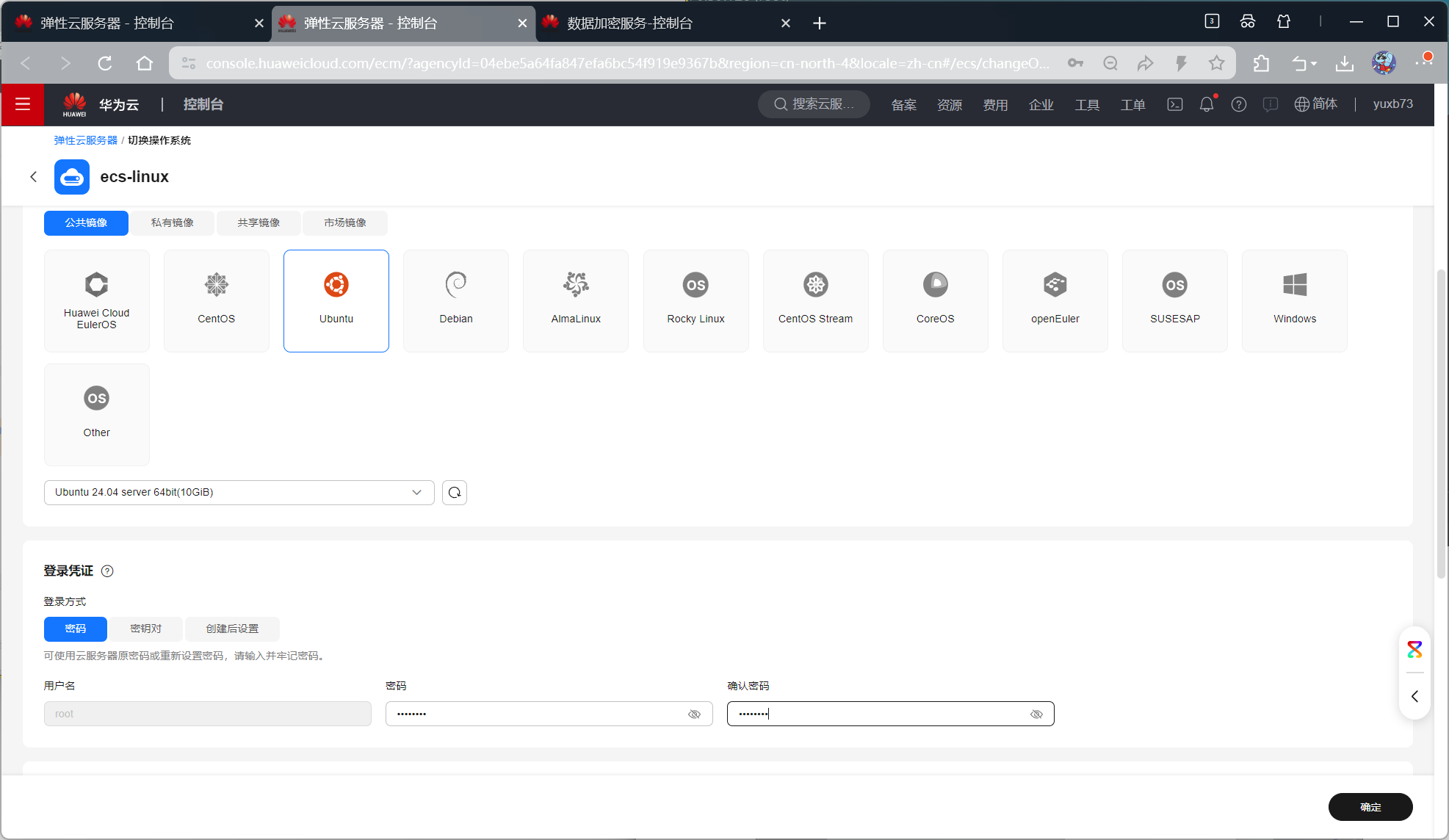The width and height of the screenshot is (1449, 840).
Task: Click the 确定 confirm button
Action: (1370, 807)
